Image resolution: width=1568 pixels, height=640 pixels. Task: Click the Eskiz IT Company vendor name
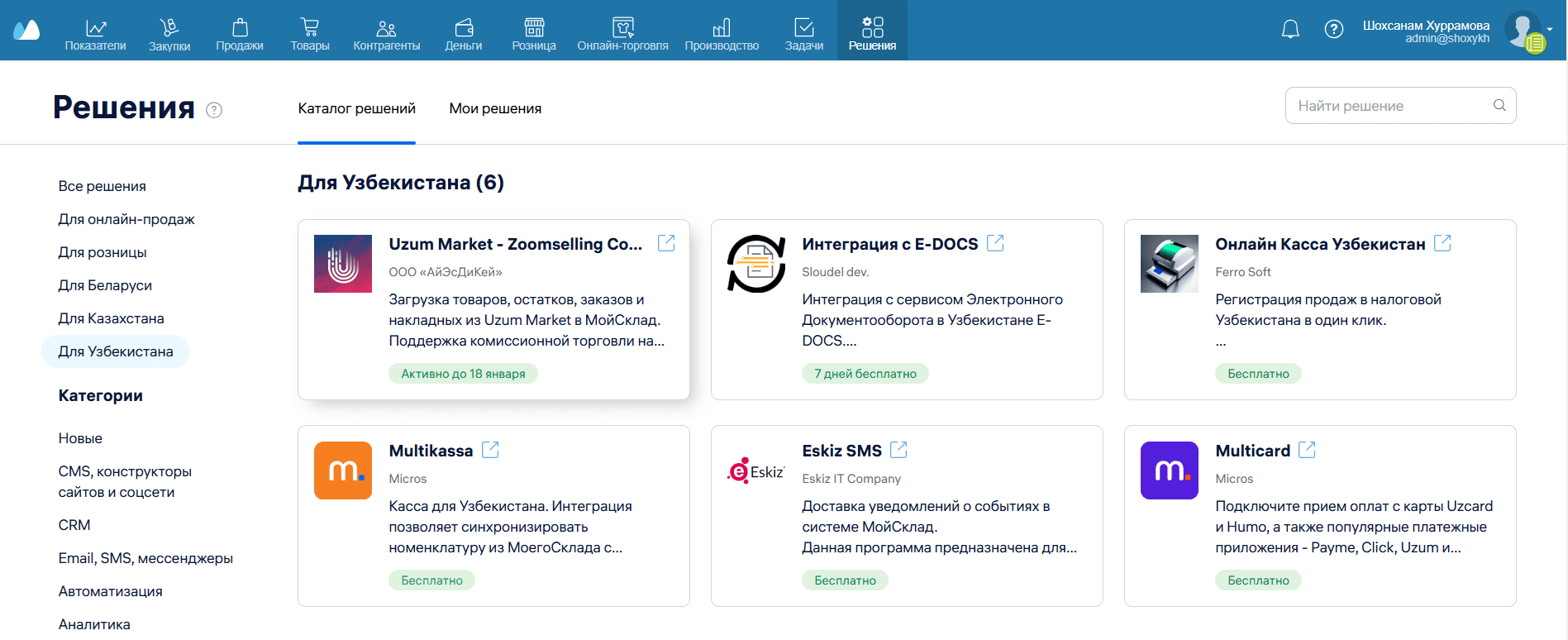click(x=851, y=479)
